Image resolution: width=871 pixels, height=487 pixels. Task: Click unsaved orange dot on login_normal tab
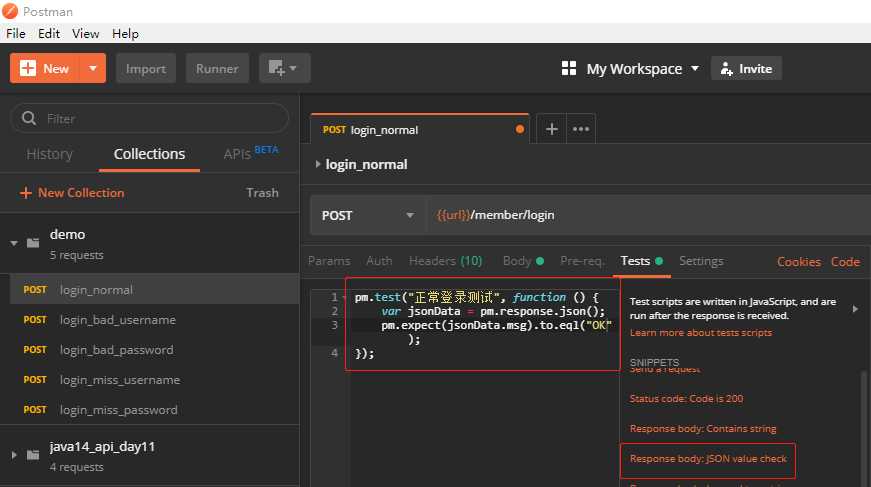click(x=519, y=129)
